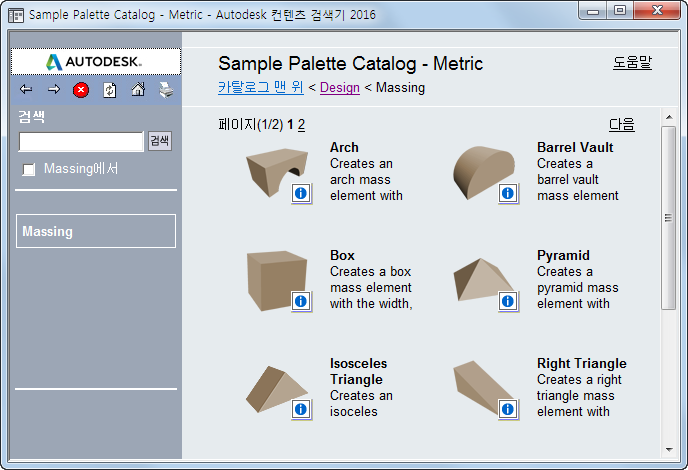This screenshot has height=470, width=688.
Task: Click the Back arrow navigation icon
Action: pyautogui.click(x=26, y=90)
